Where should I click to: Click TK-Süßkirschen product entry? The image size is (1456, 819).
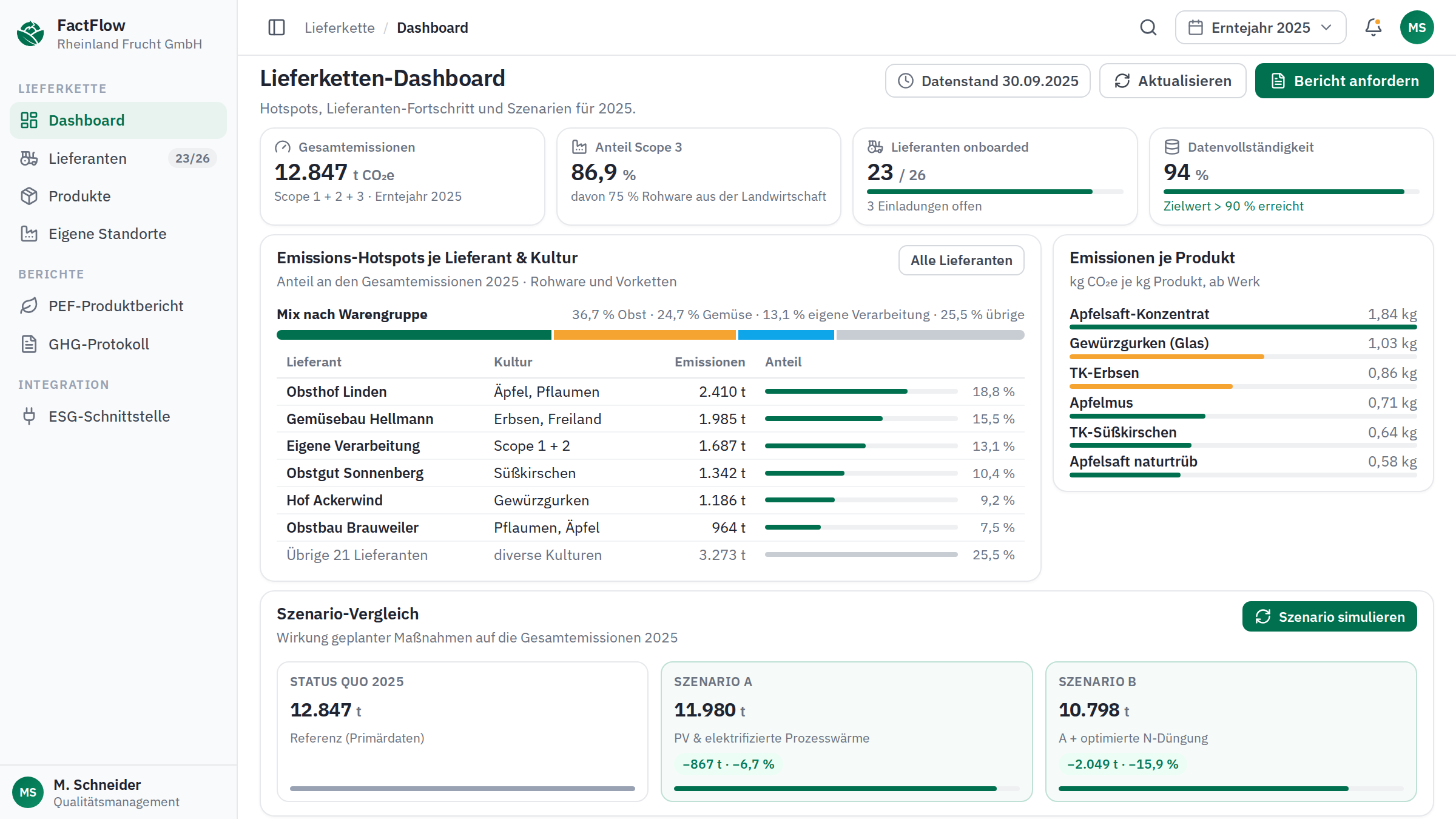click(1243, 436)
